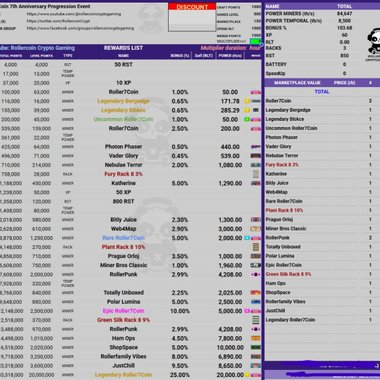
Task: Select the '10 XP' reward cell
Action: 123,83
